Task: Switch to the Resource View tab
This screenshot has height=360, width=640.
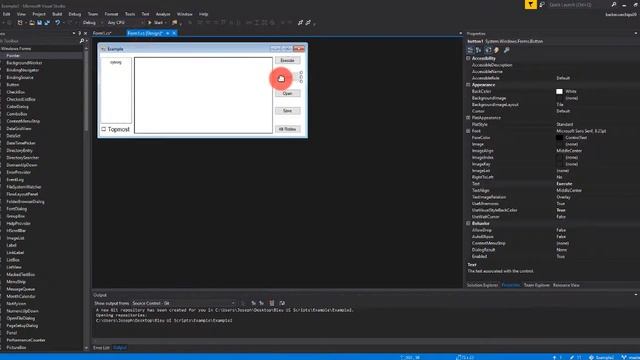Action: pyautogui.click(x=566, y=285)
